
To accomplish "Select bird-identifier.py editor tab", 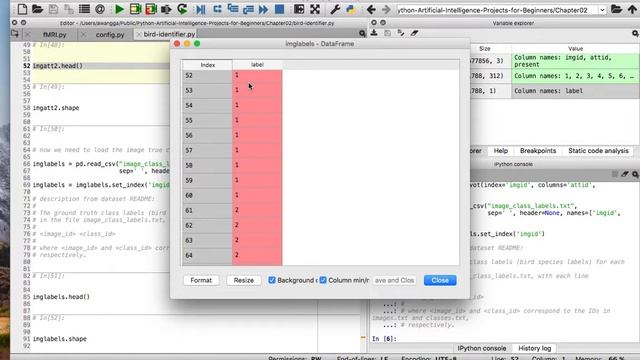I will pos(169,34).
